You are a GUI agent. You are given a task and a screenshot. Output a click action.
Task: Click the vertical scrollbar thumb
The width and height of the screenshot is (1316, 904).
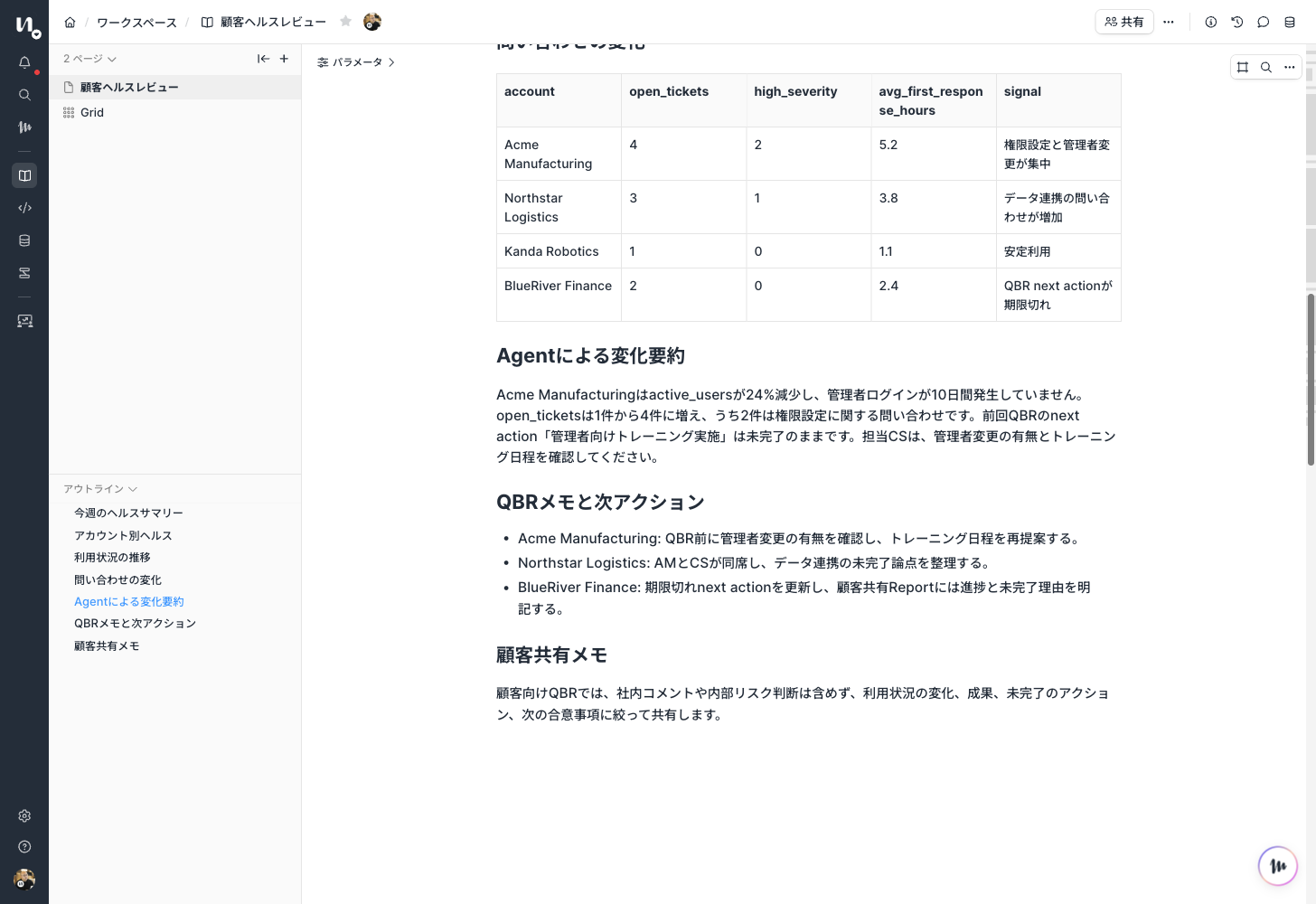point(1311,380)
